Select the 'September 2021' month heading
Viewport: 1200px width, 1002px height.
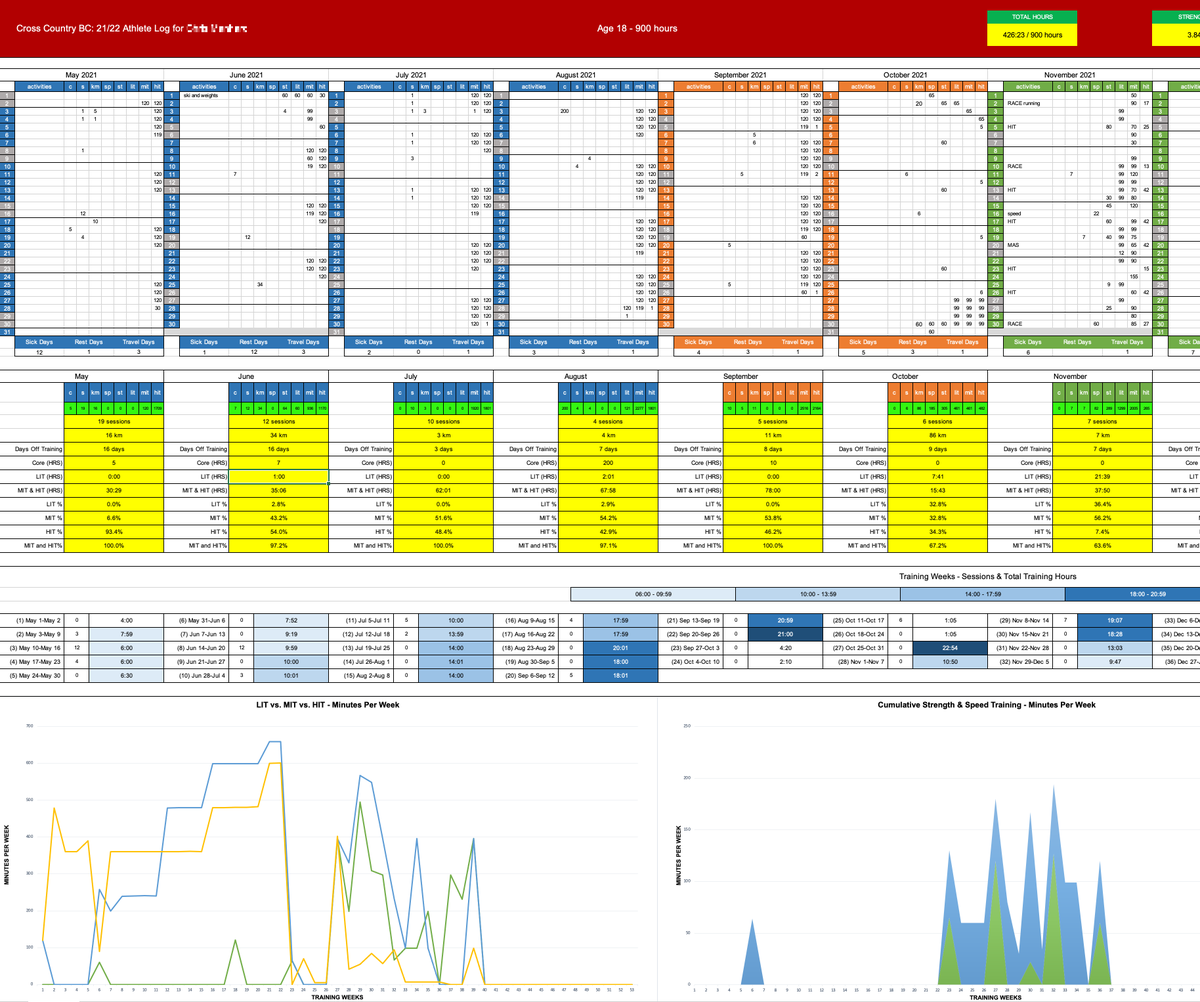(x=741, y=75)
